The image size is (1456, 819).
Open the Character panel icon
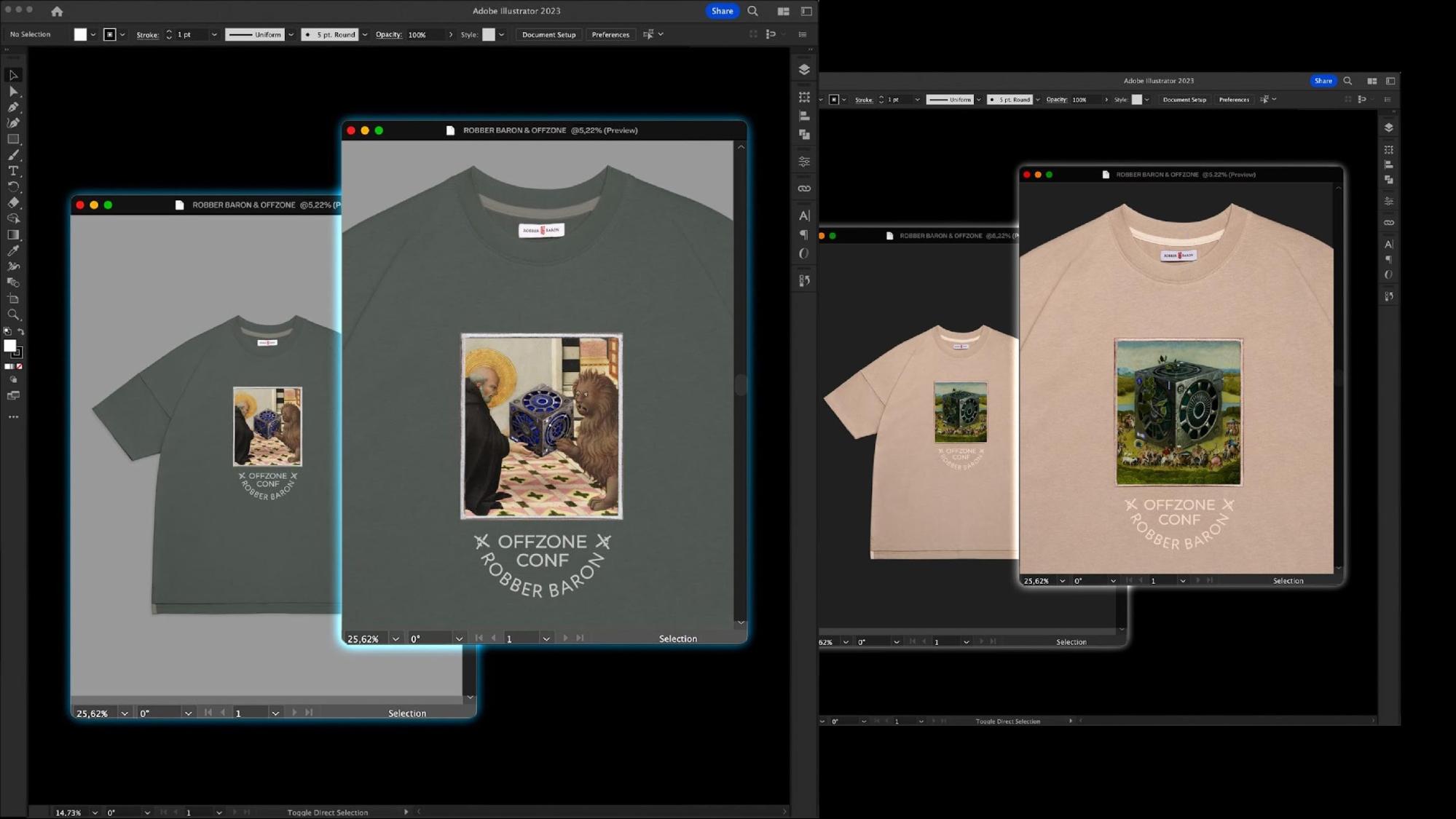(x=804, y=215)
